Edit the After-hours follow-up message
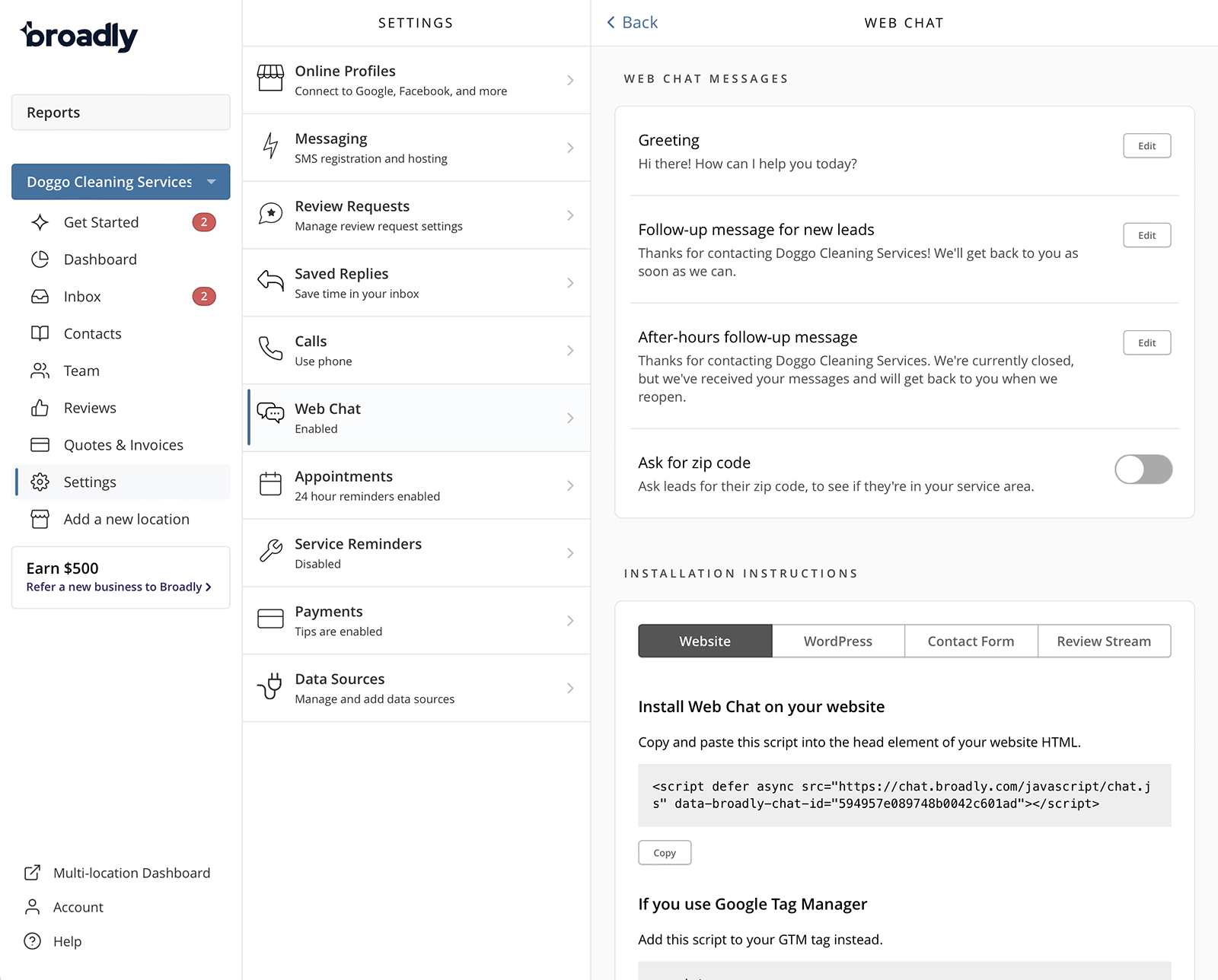Viewport: 1218px width, 980px height. 1147,343
